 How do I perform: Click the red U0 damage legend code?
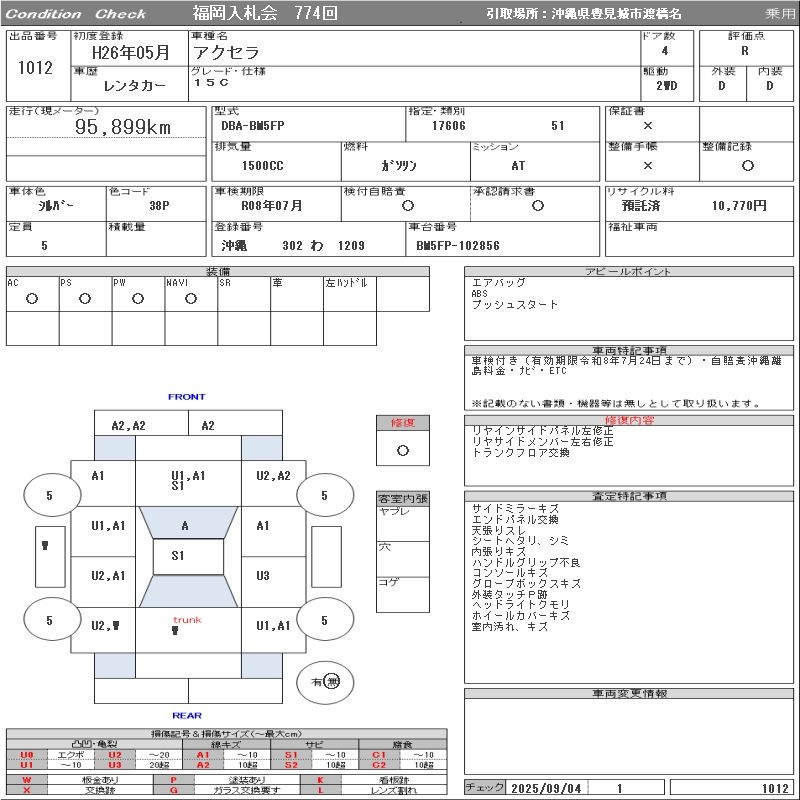(27, 755)
